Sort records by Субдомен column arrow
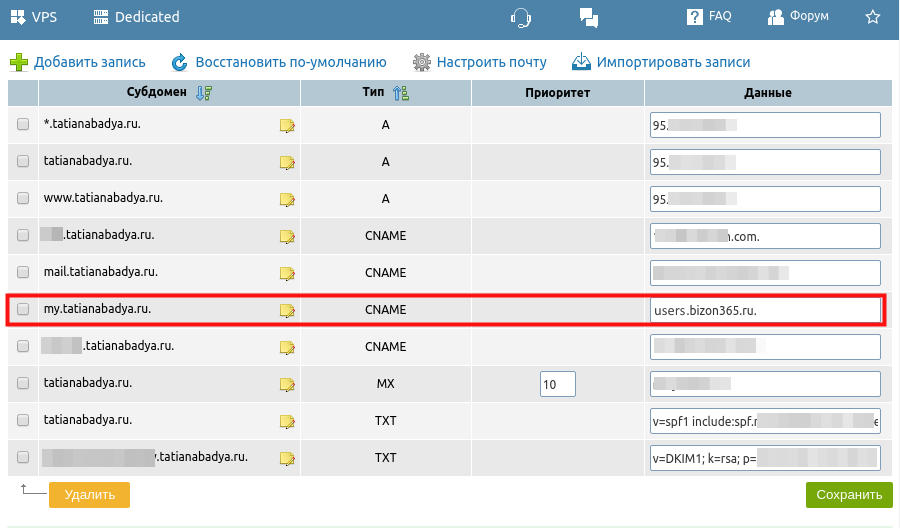The width and height of the screenshot is (900, 528). 204,93
